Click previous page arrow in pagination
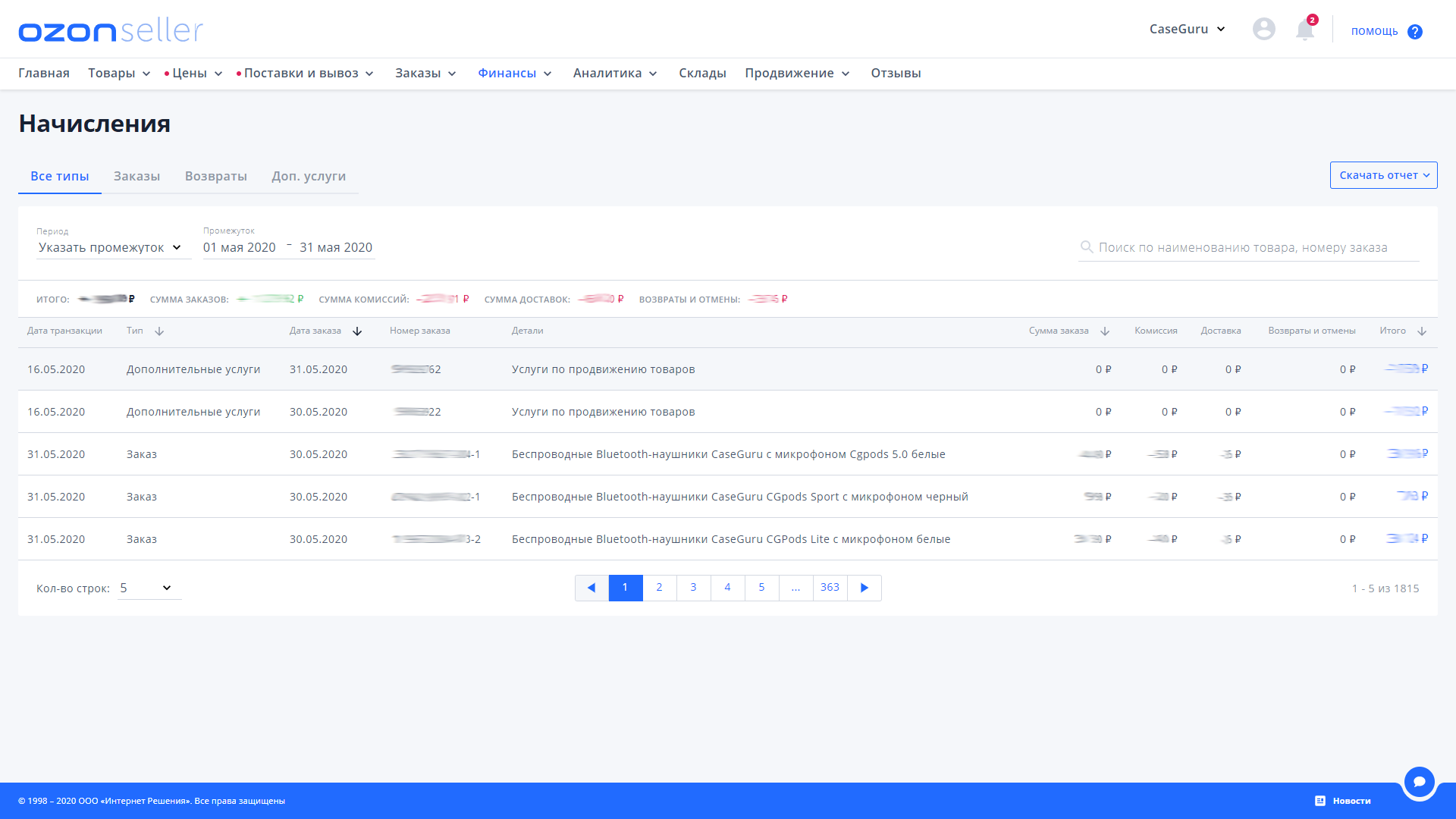1456x819 pixels. [591, 588]
